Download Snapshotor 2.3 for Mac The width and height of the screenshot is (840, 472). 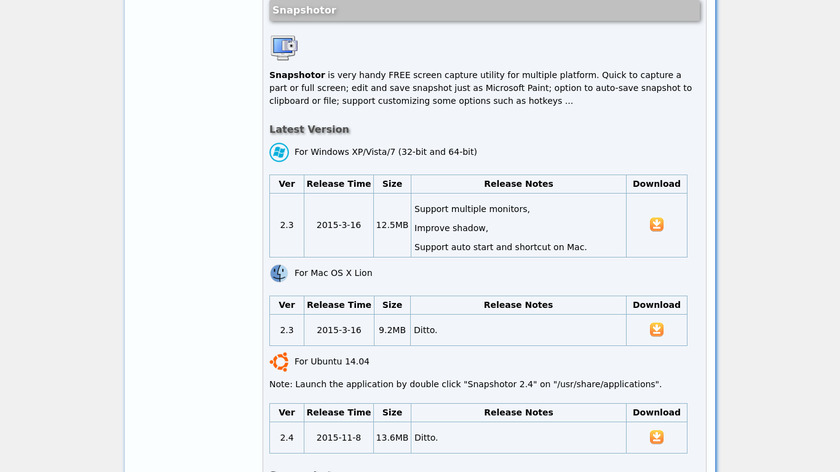pyautogui.click(x=656, y=329)
